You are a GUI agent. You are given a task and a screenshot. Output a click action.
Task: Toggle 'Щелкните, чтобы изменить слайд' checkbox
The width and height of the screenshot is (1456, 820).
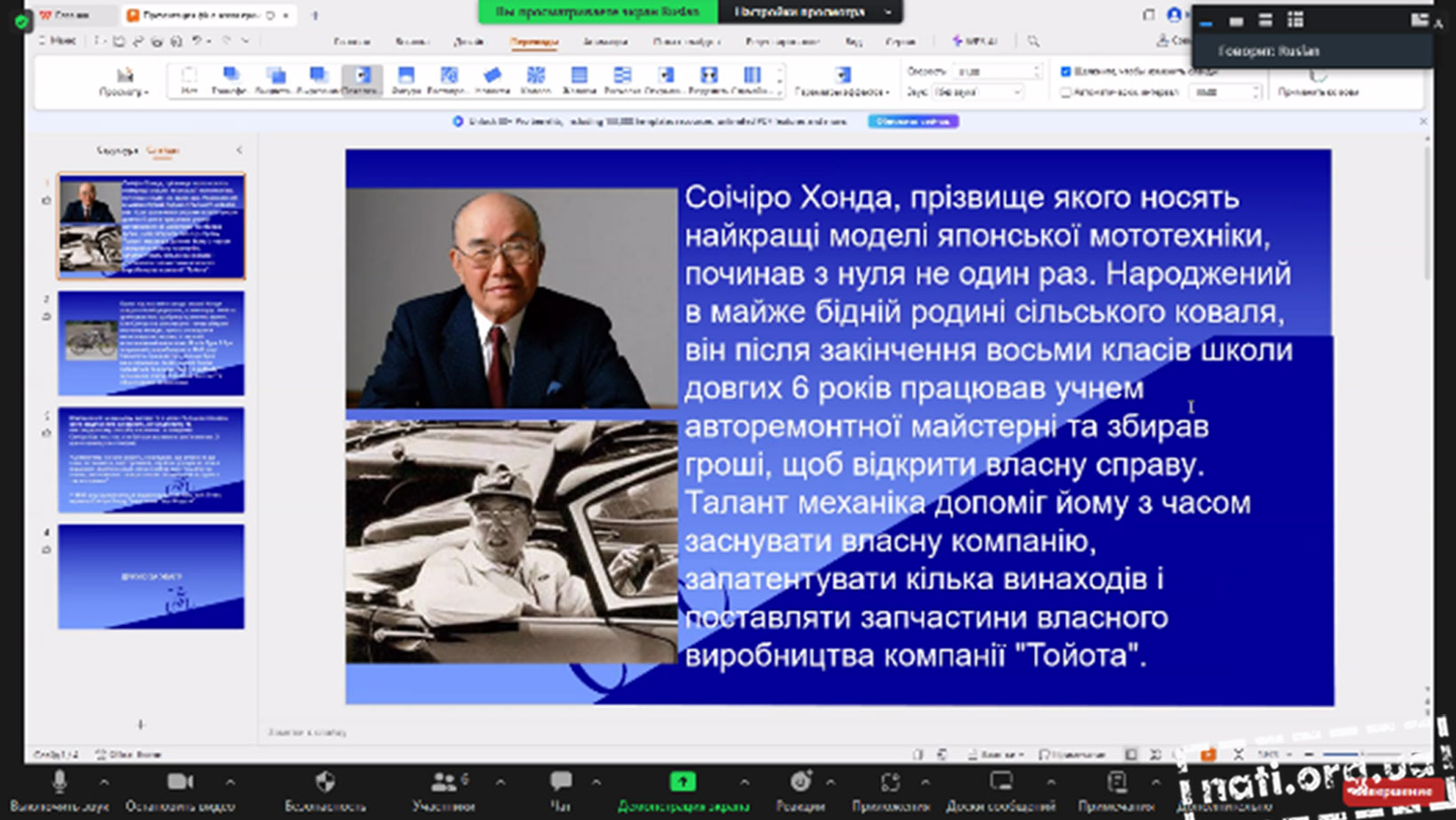(1066, 71)
